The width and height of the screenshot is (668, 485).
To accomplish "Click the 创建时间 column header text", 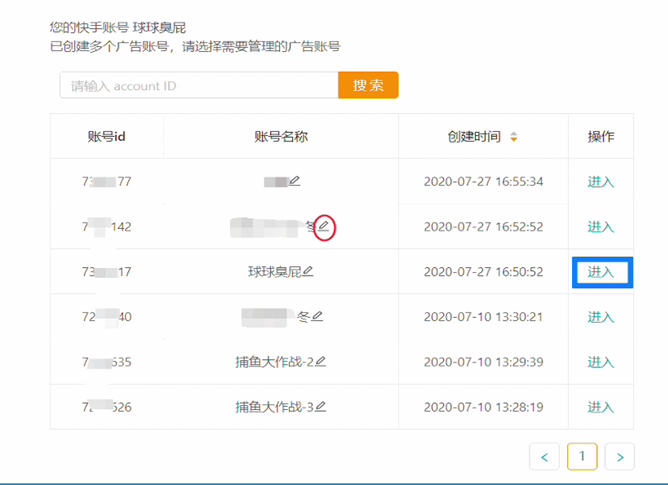I will (474, 136).
